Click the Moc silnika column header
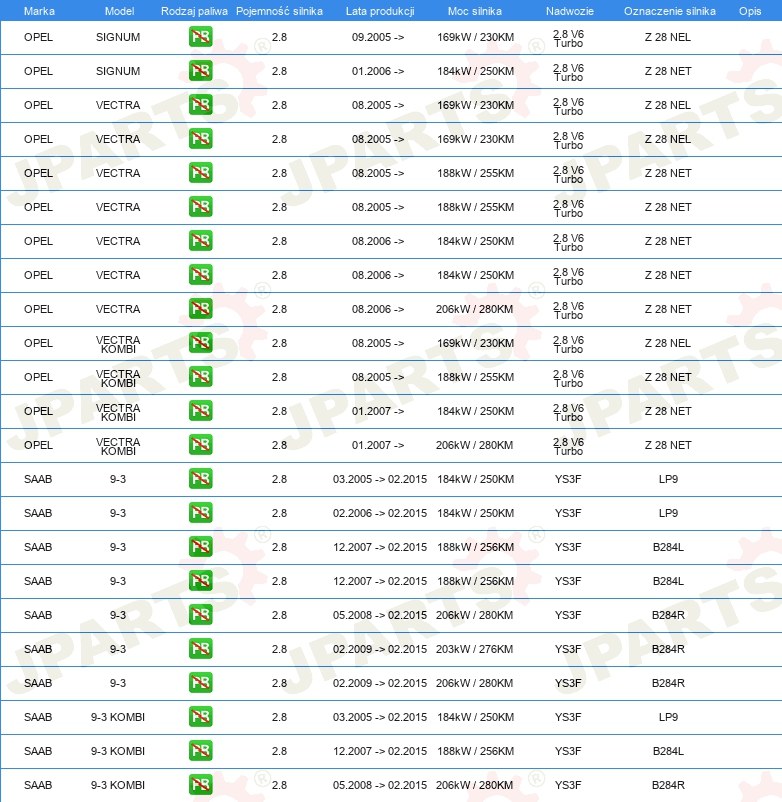The height and width of the screenshot is (802, 782). tap(475, 10)
